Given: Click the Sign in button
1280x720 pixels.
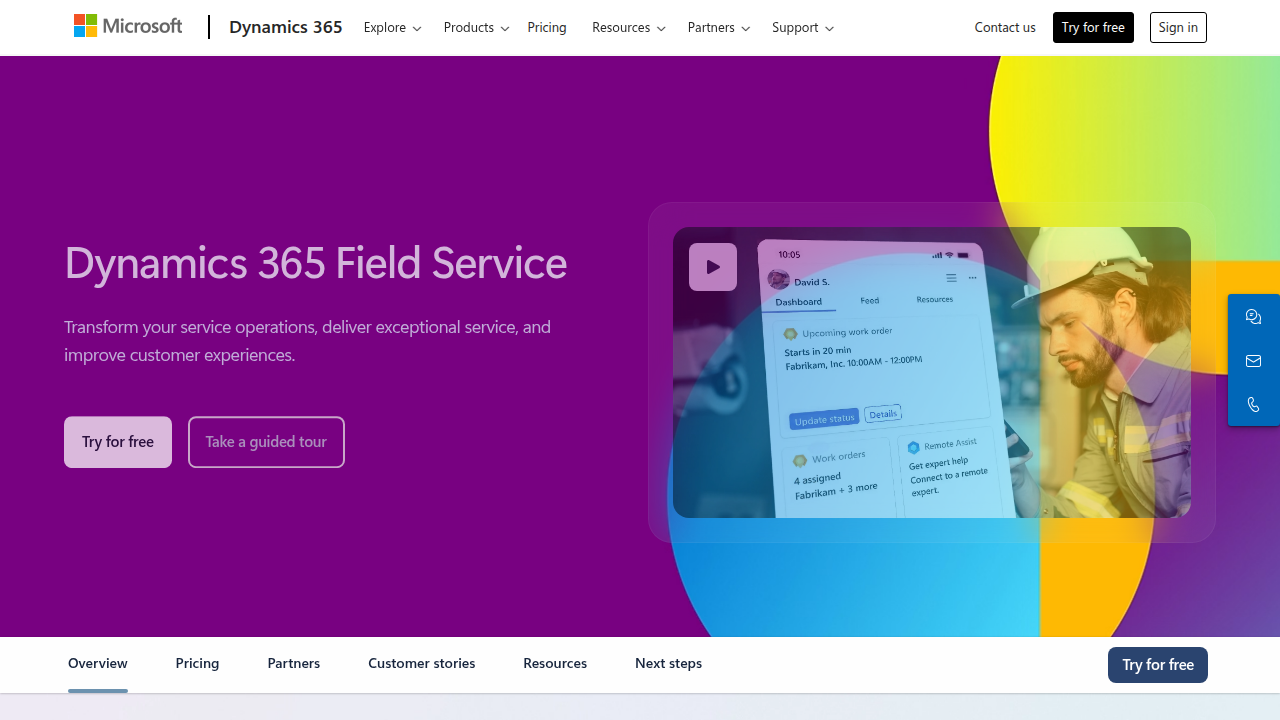Looking at the screenshot, I should [1178, 28].
